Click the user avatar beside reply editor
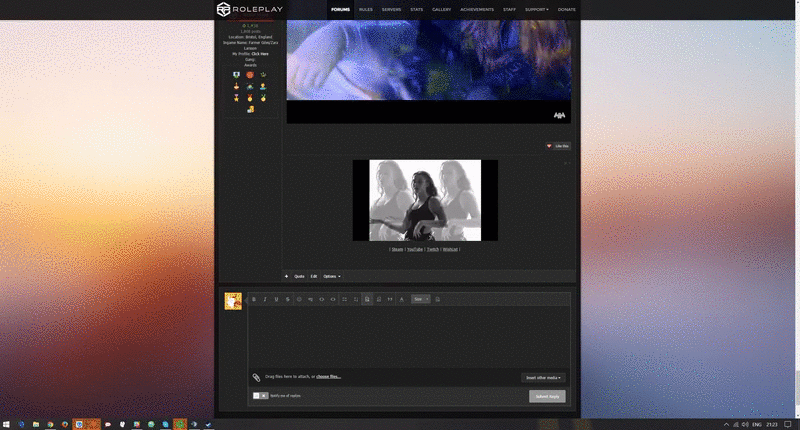This screenshot has width=800, height=430. pos(233,301)
